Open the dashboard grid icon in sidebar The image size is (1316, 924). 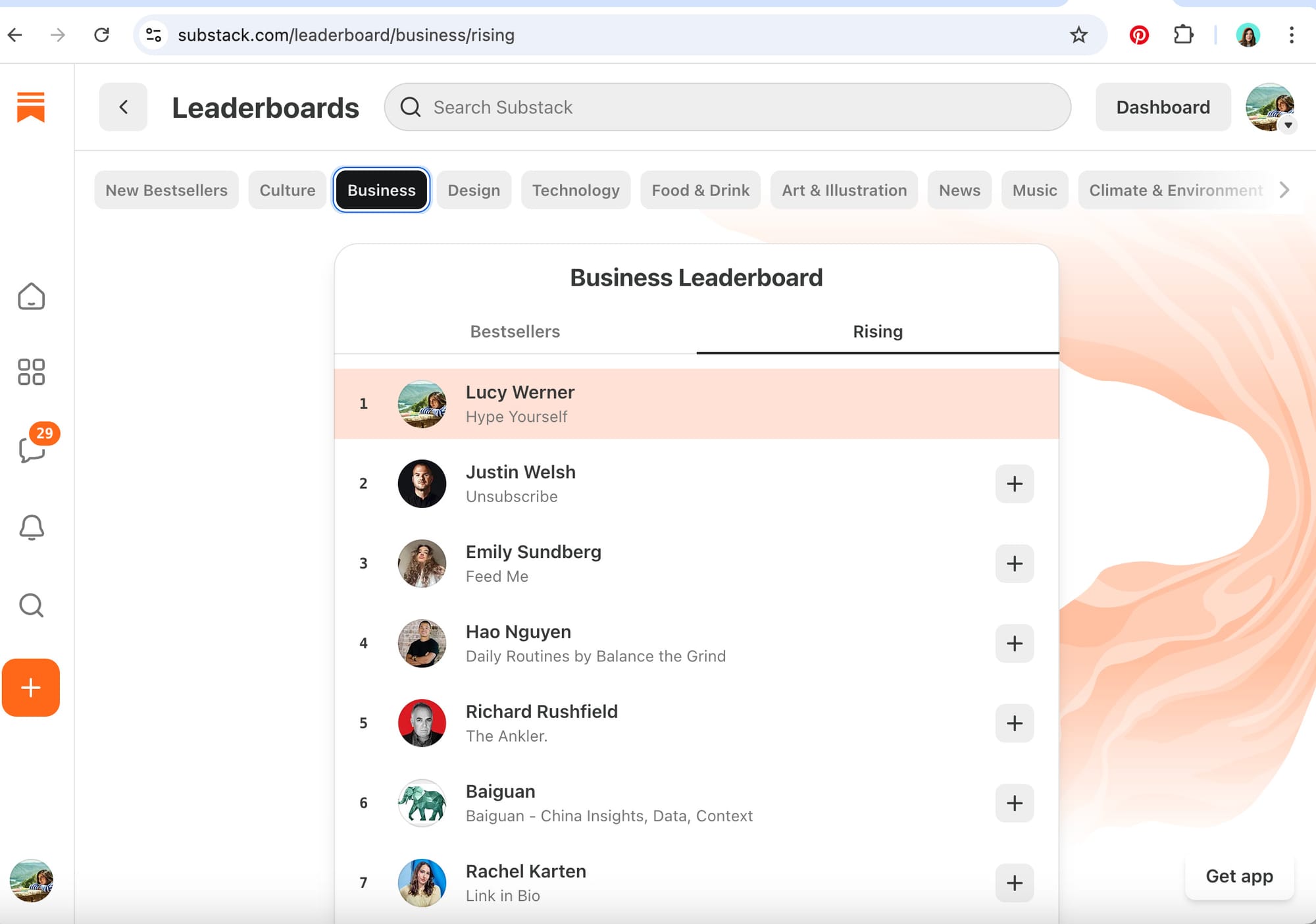click(31, 372)
